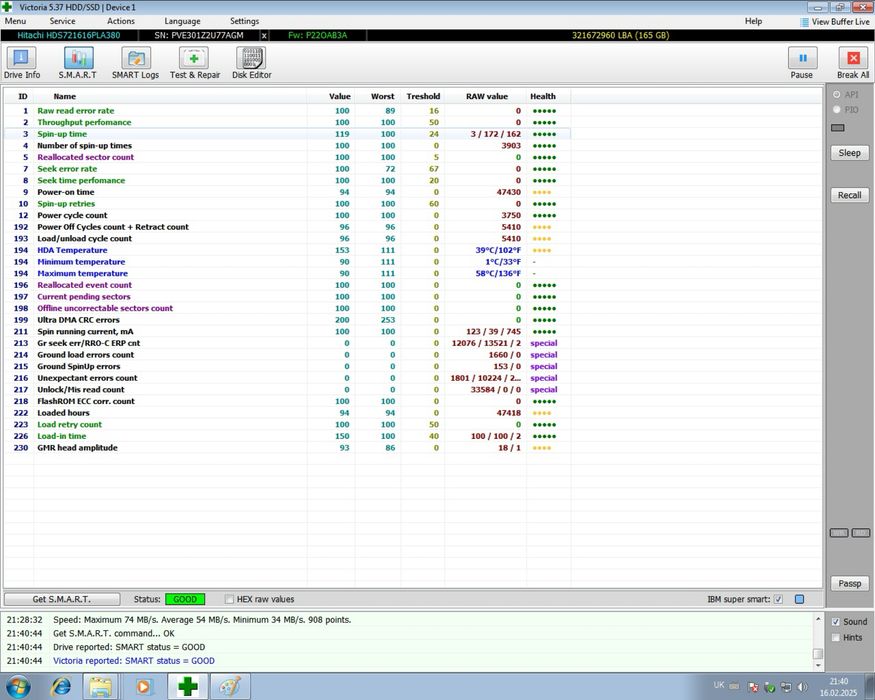The height and width of the screenshot is (700, 875).
Task: Open SMART Logs from toolbar
Action: (x=135, y=62)
